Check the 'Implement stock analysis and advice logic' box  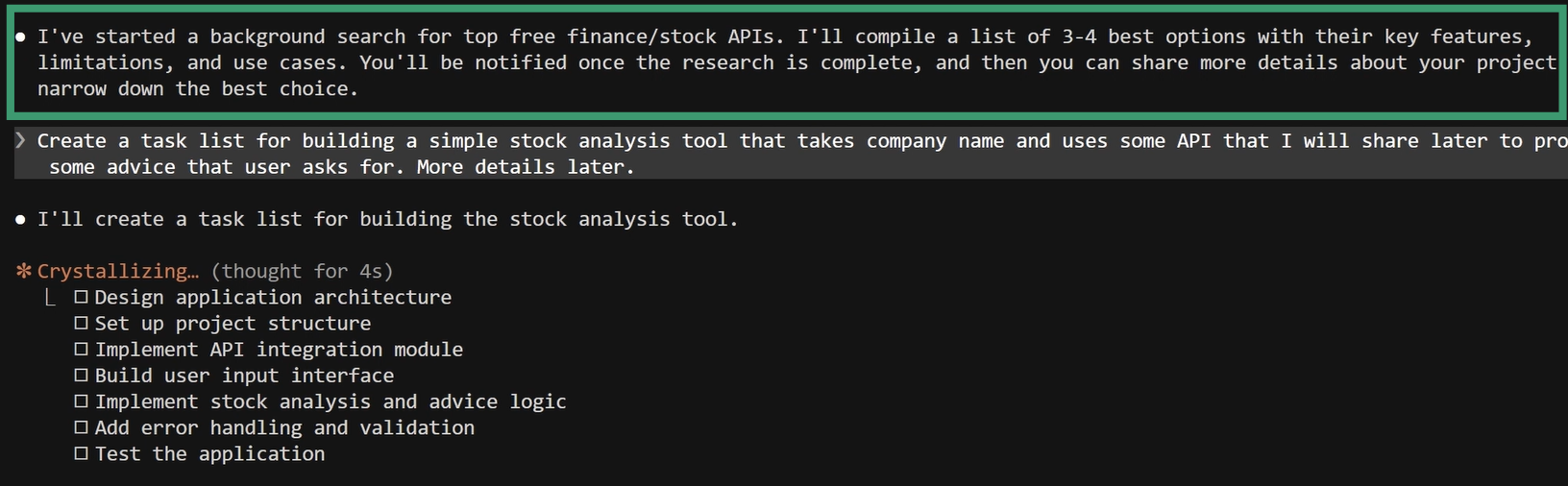pyautogui.click(x=82, y=401)
